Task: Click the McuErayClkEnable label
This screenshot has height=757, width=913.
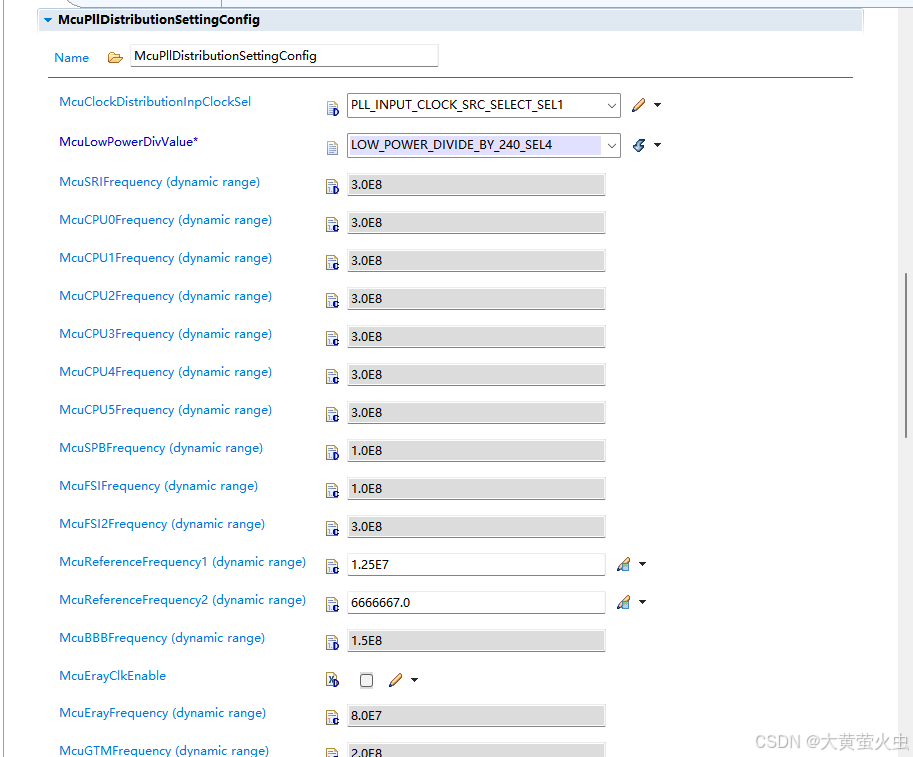Action: 113,675
